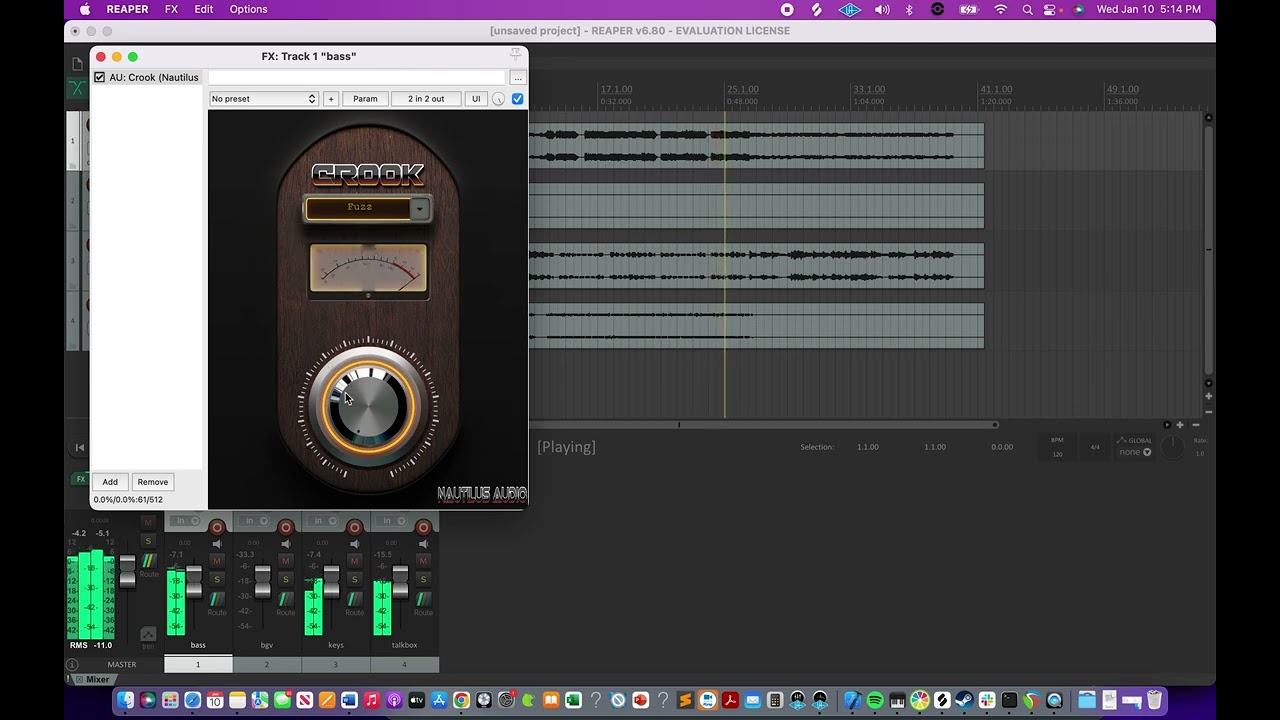
Task: Open the FX menu
Action: 171,9
